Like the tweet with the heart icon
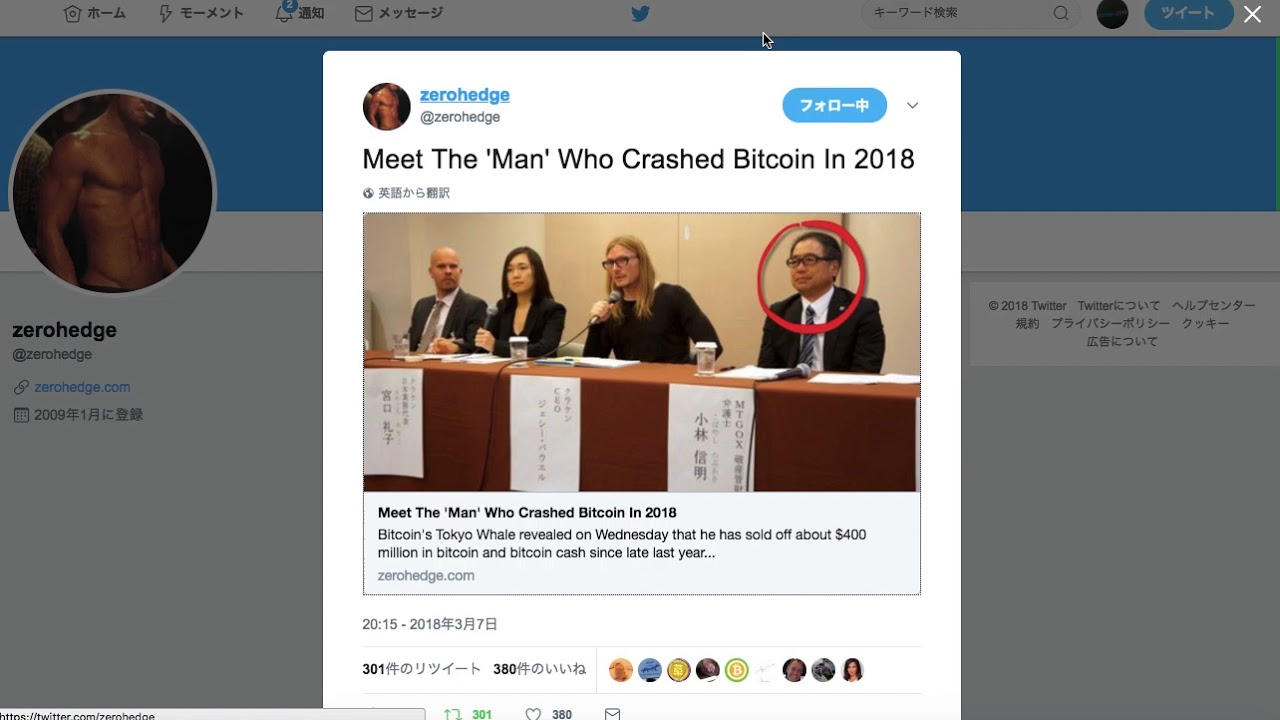1280x720 pixels. (534, 713)
